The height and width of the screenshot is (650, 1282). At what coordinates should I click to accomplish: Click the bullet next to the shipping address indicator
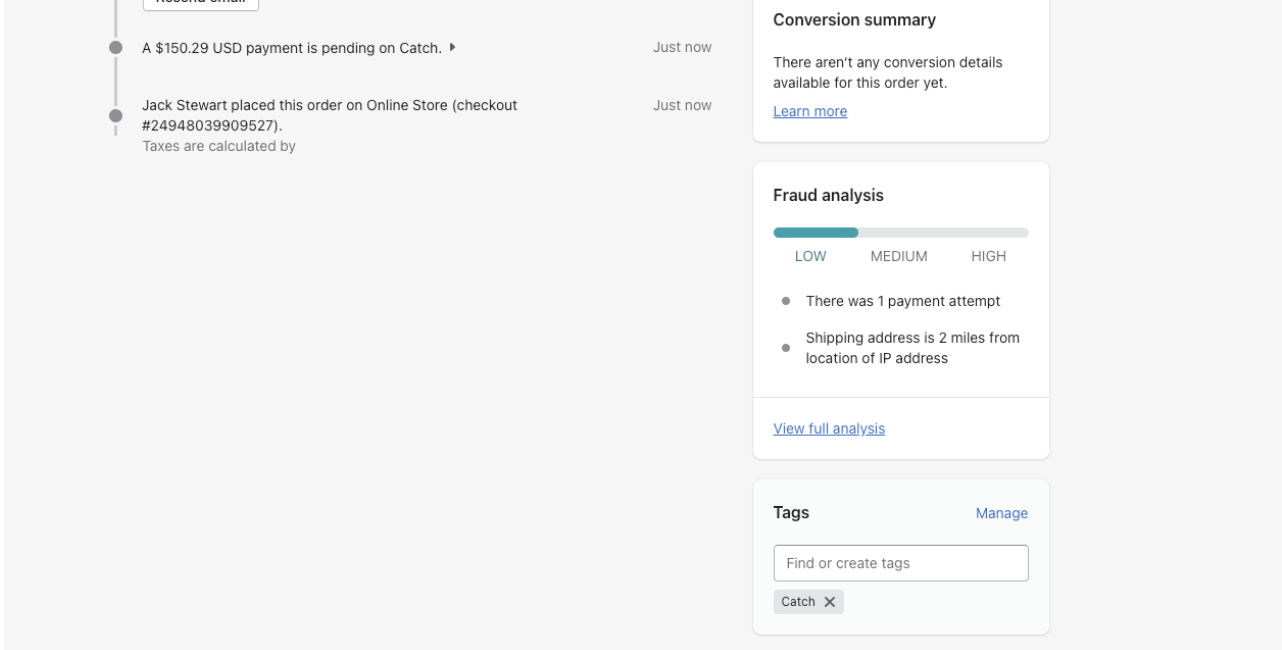pyautogui.click(x=786, y=348)
